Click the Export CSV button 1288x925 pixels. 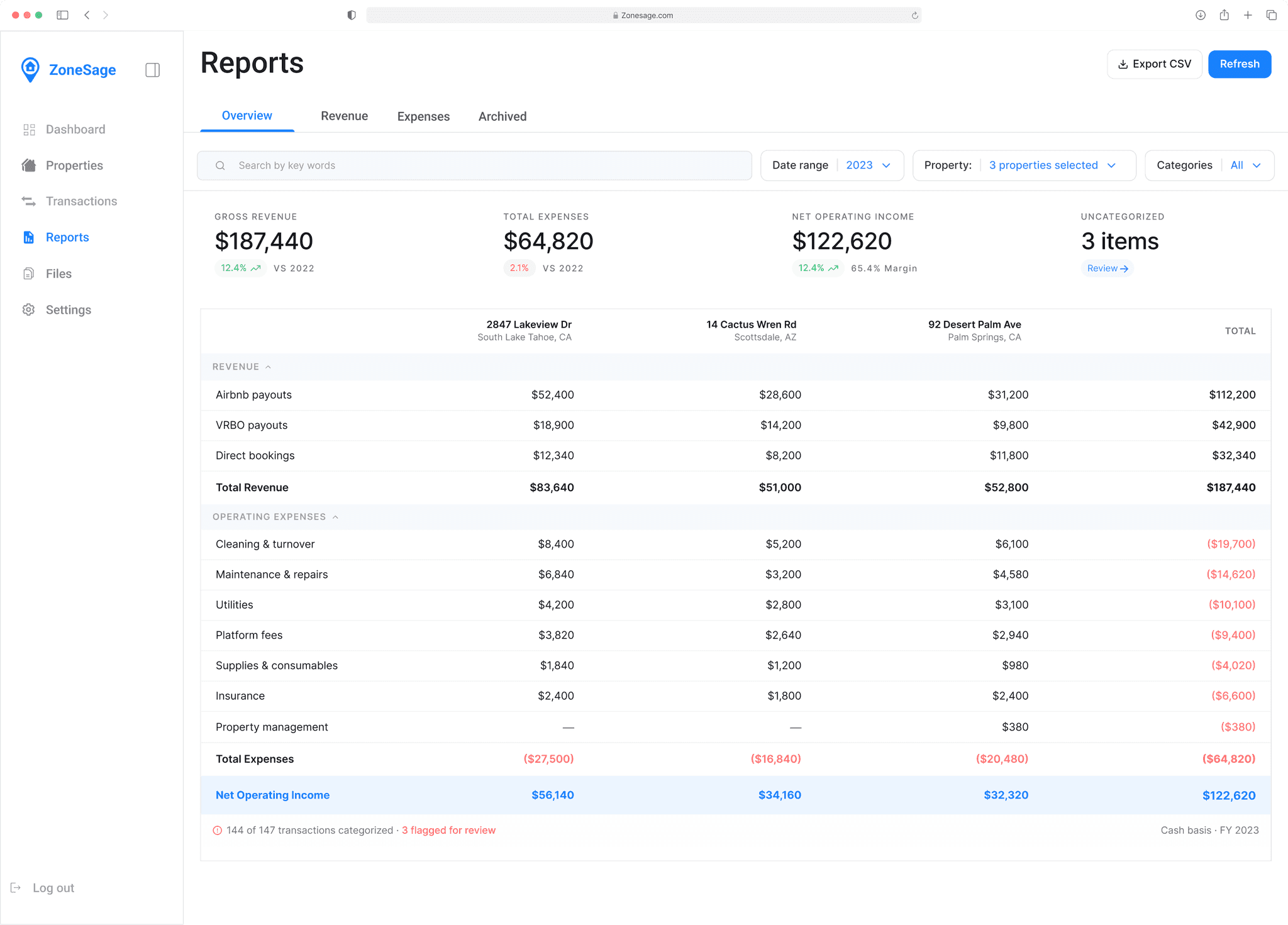point(1154,64)
